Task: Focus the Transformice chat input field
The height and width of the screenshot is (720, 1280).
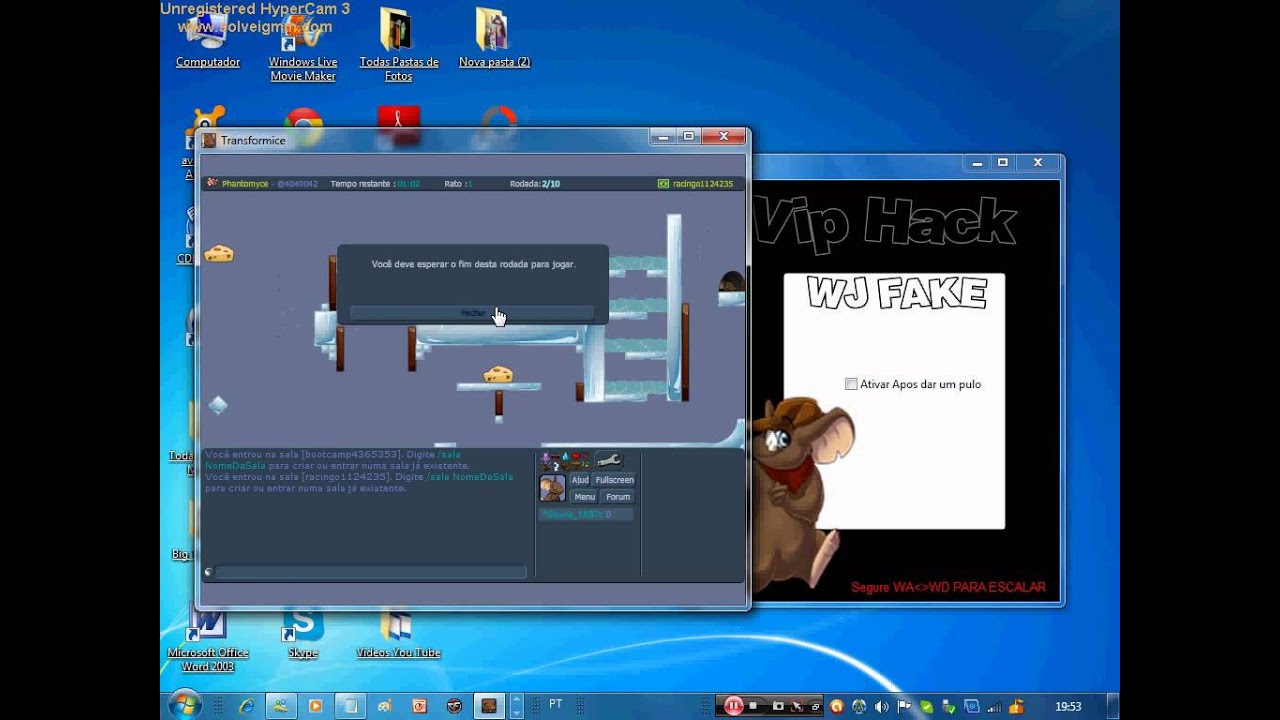Action: [370, 572]
